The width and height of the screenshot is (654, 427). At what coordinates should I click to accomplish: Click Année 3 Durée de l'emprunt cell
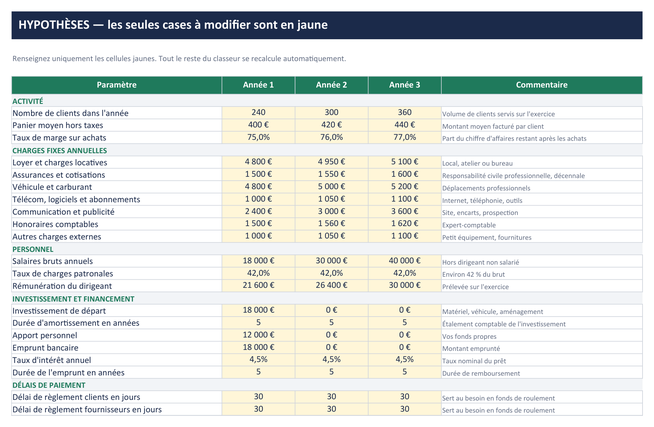click(x=404, y=372)
